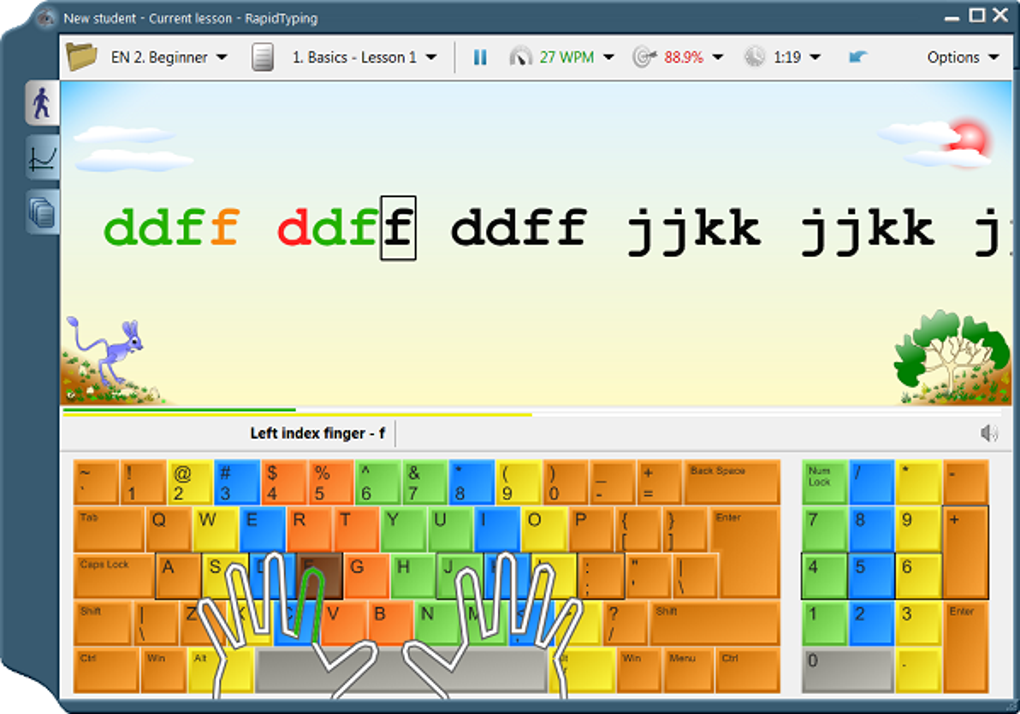Click the blue restart arrow icon
This screenshot has height=714, width=1020.
click(x=858, y=57)
